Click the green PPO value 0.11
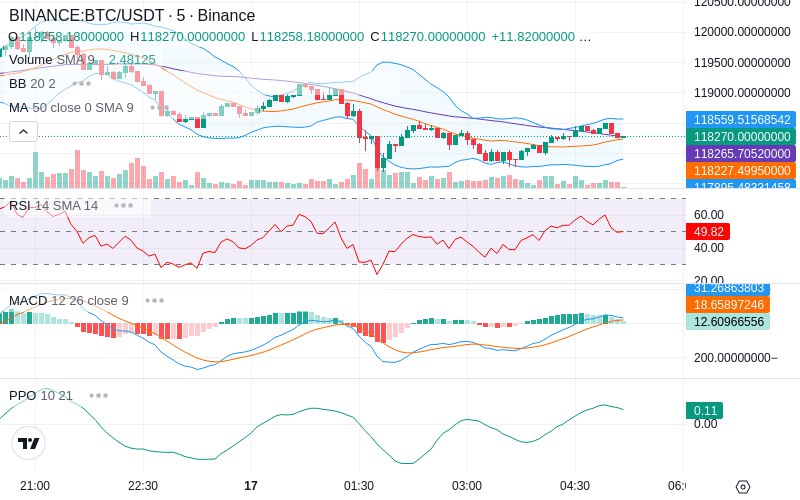Image resolution: width=800 pixels, height=500 pixels. pyautogui.click(x=705, y=410)
